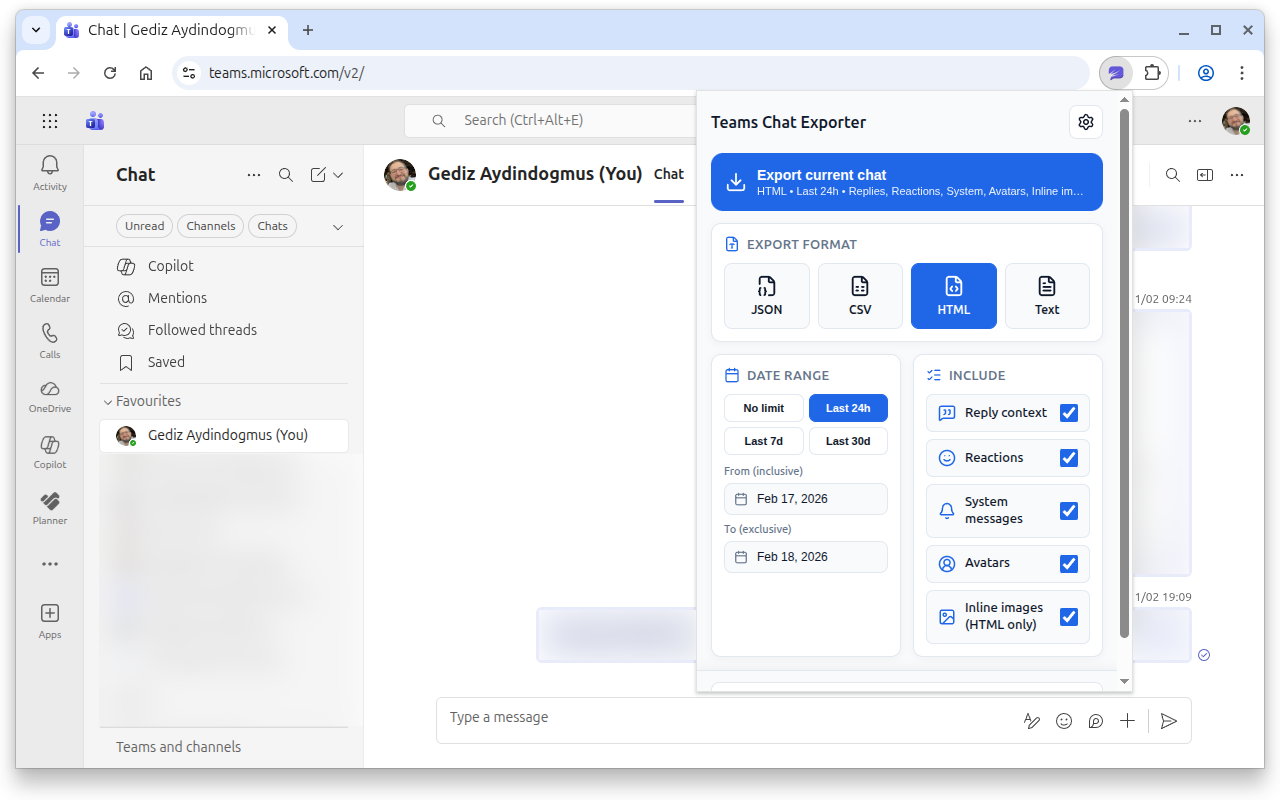Click the Teams logo icon

(x=96, y=121)
